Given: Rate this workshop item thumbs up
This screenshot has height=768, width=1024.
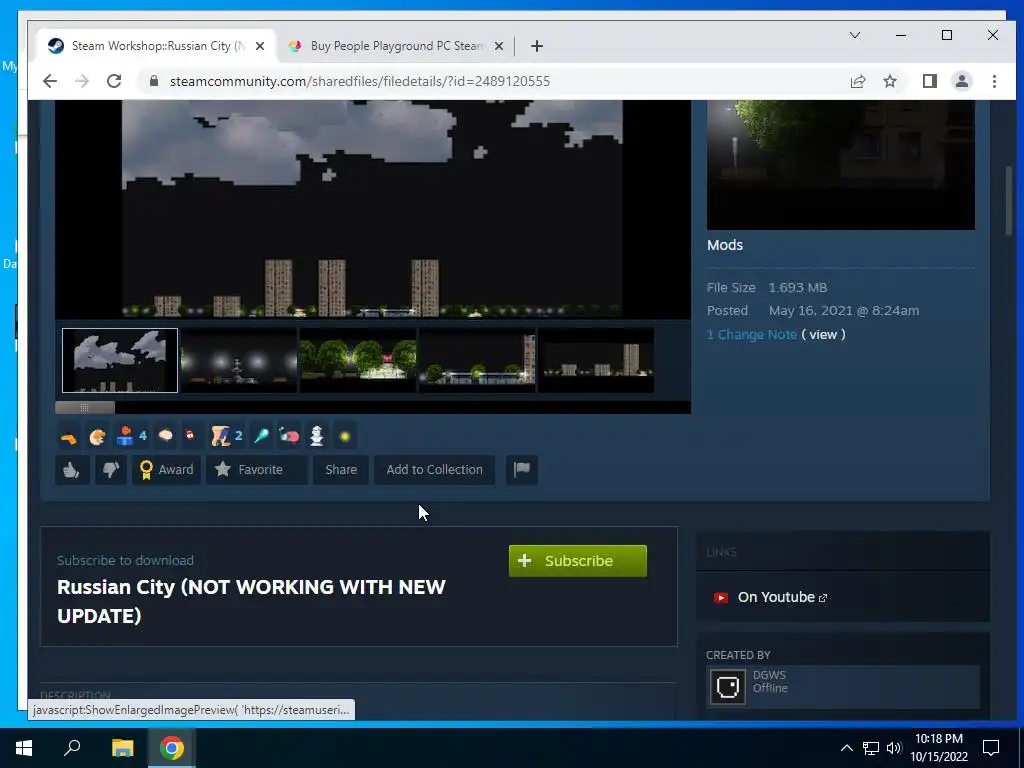Looking at the screenshot, I should point(72,470).
